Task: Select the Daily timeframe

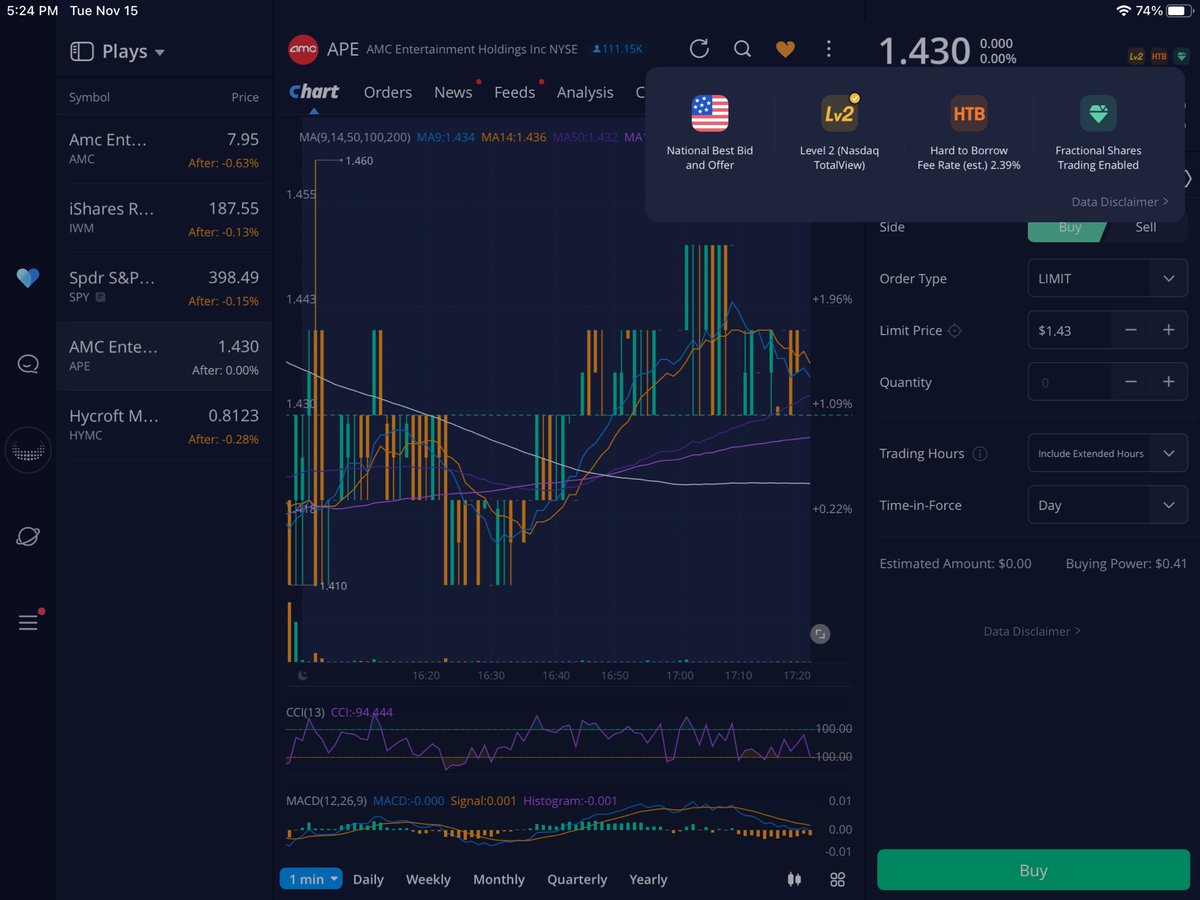Action: tap(368, 879)
